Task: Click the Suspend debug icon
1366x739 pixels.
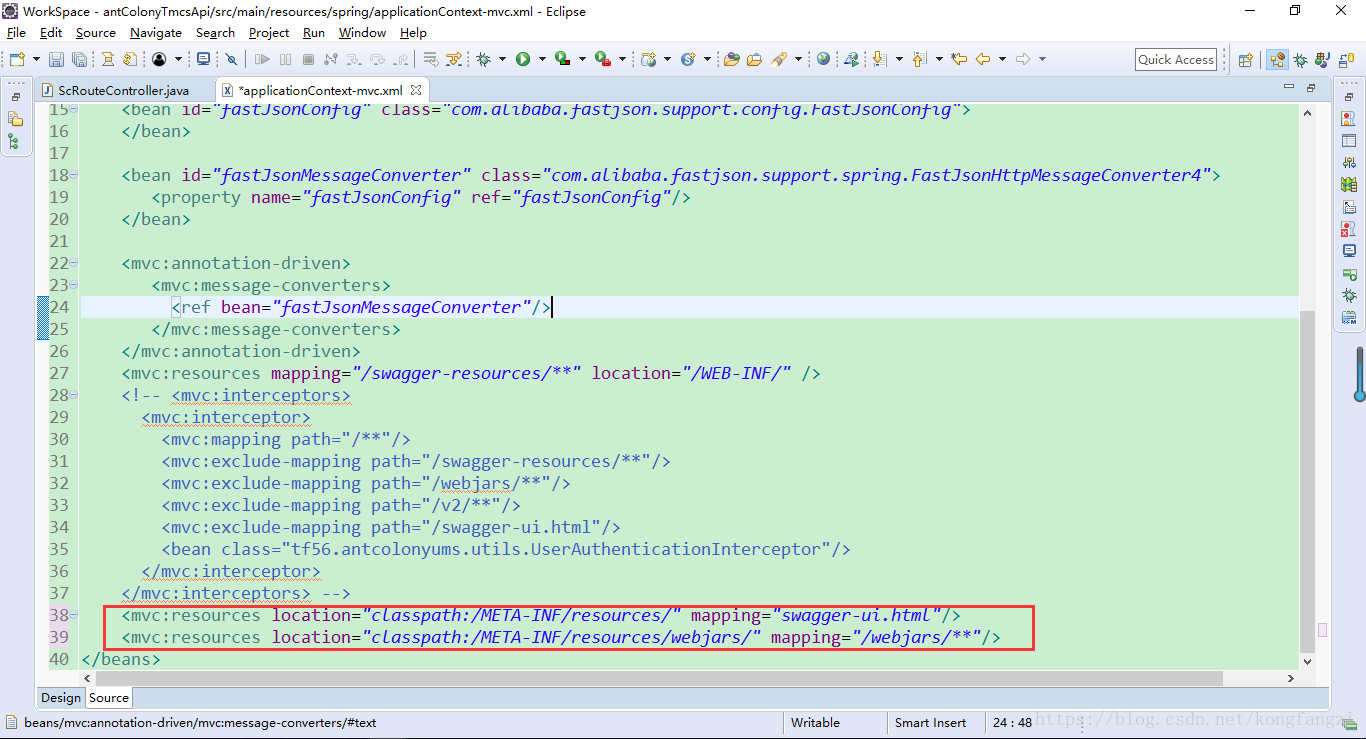Action: tap(285, 59)
